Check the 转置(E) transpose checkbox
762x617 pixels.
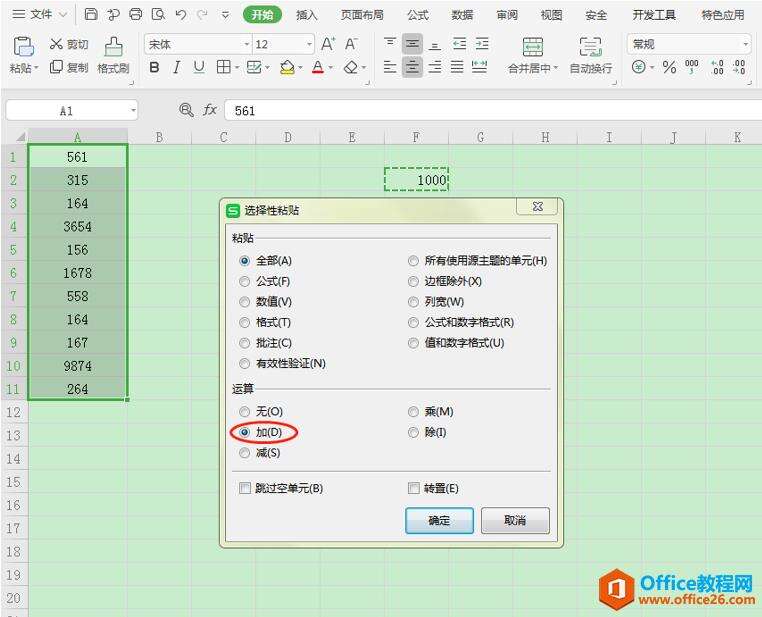pyautogui.click(x=414, y=489)
